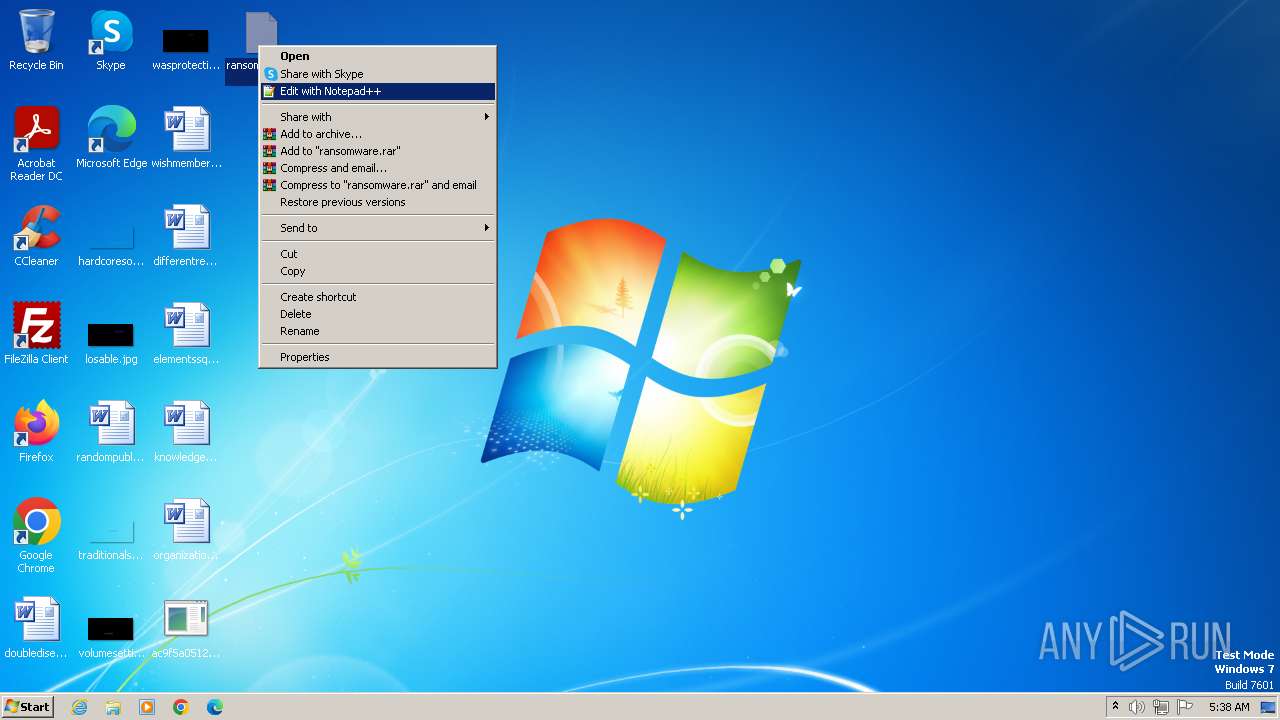The width and height of the screenshot is (1280, 720).
Task: Select the Firefox desktop shortcut
Action: [x=36, y=431]
